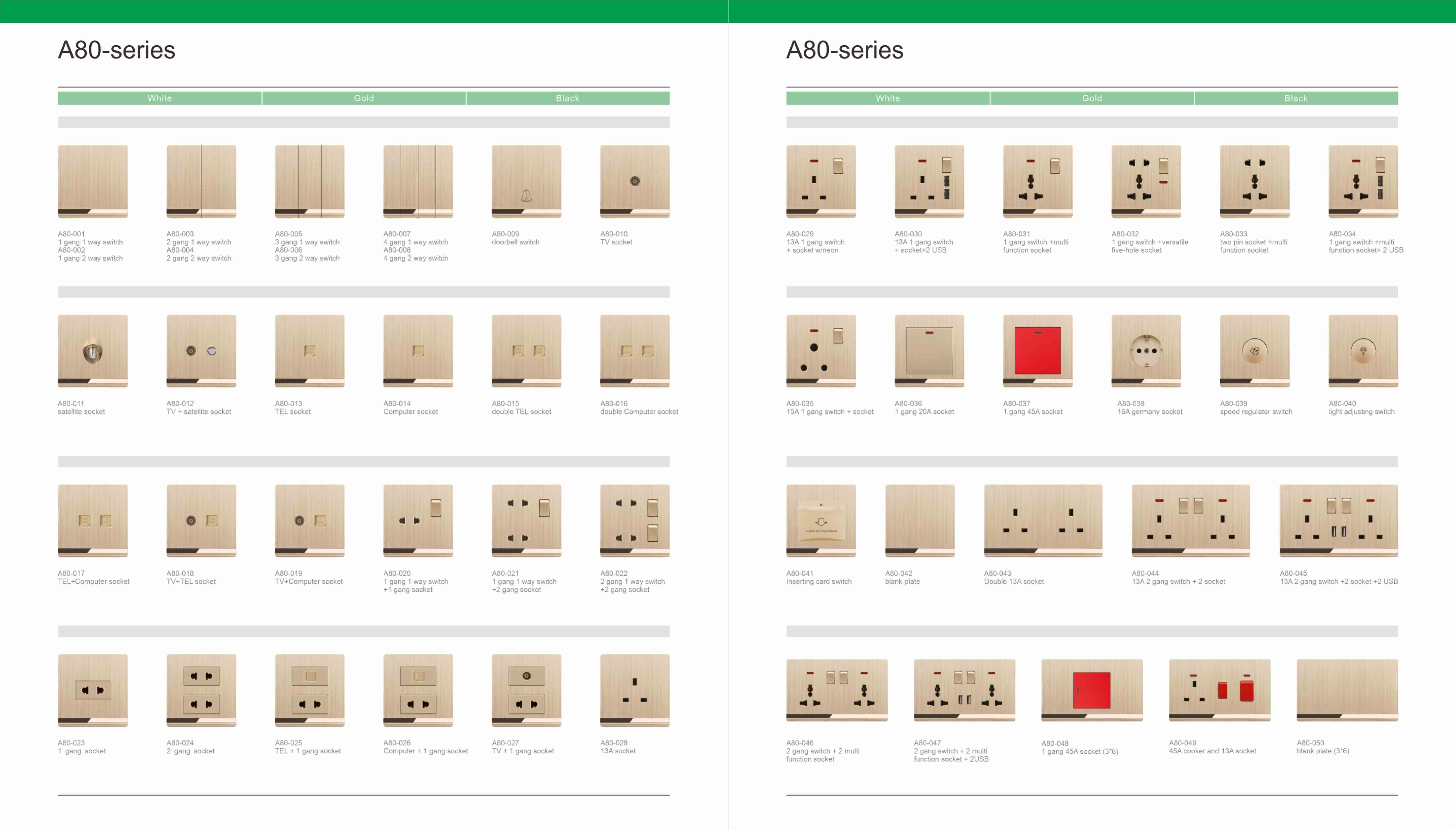1456x830 pixels.
Task: Click the '45A cooker and 13A socket' label text
Action: click(x=1213, y=751)
